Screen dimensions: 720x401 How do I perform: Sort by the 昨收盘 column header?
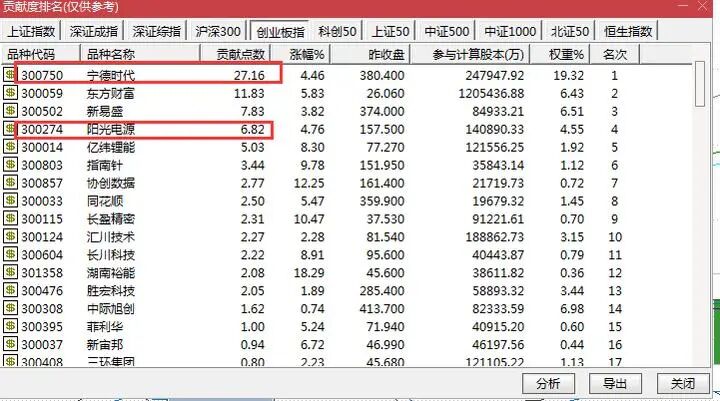(x=370, y=54)
